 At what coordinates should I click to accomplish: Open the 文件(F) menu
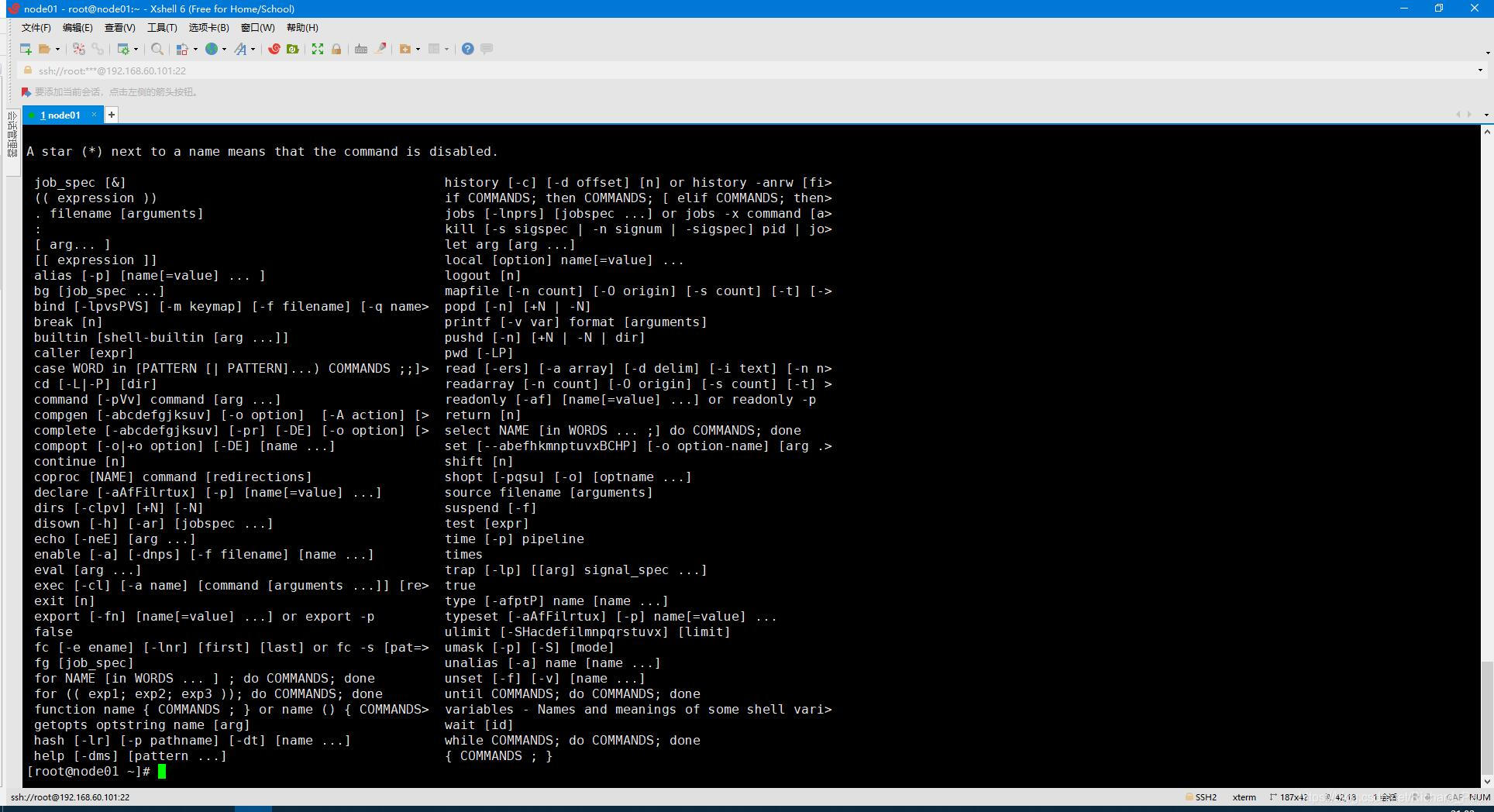(x=36, y=28)
